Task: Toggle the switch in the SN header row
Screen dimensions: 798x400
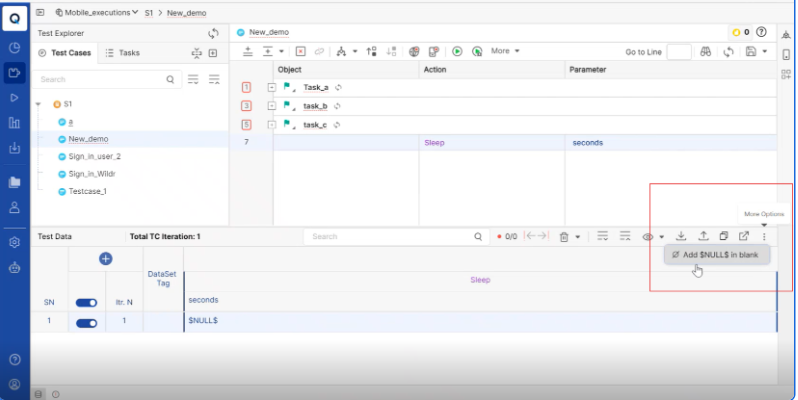Action: (86, 301)
